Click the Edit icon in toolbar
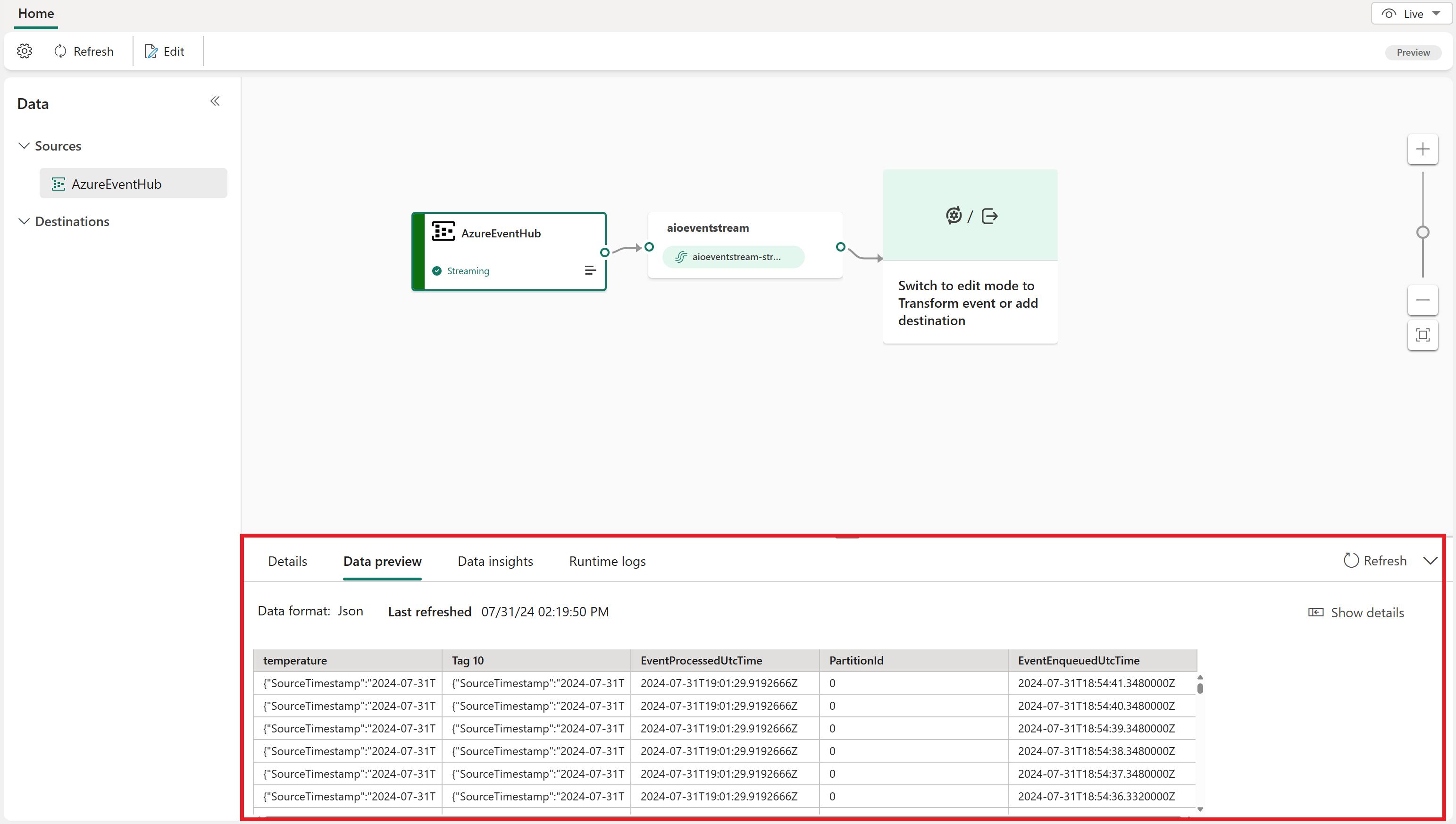Viewport: 1456px width, 824px height. [152, 51]
